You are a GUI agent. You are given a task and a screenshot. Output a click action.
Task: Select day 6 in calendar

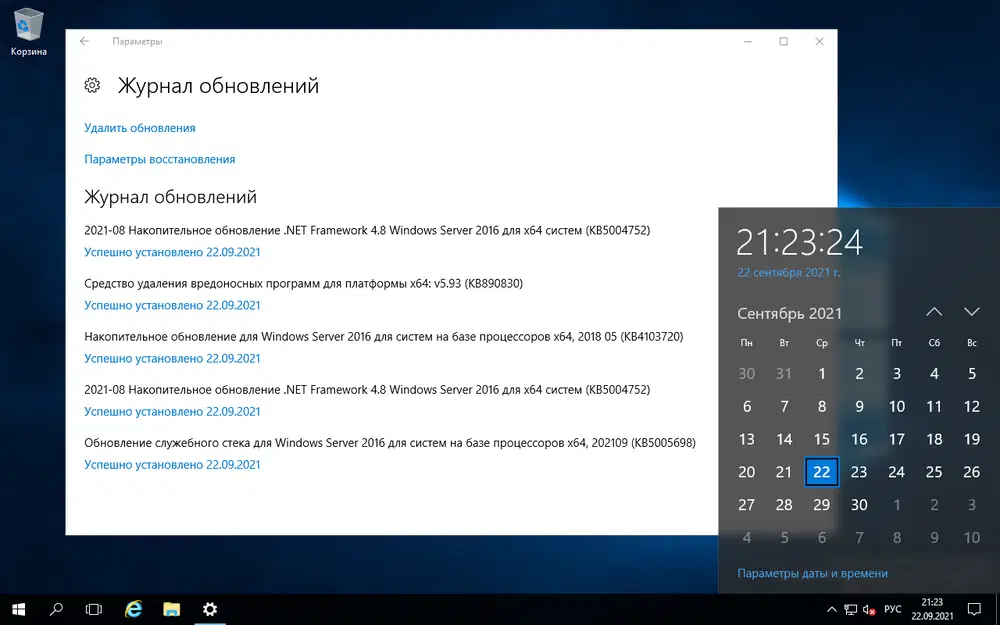747,406
